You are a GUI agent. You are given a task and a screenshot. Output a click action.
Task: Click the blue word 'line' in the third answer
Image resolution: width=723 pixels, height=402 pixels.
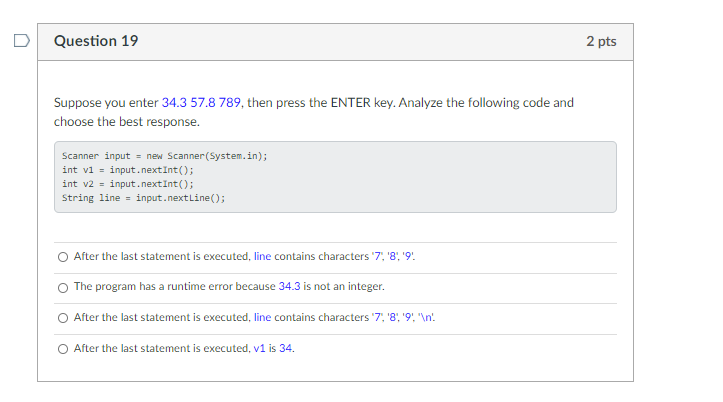tap(262, 318)
